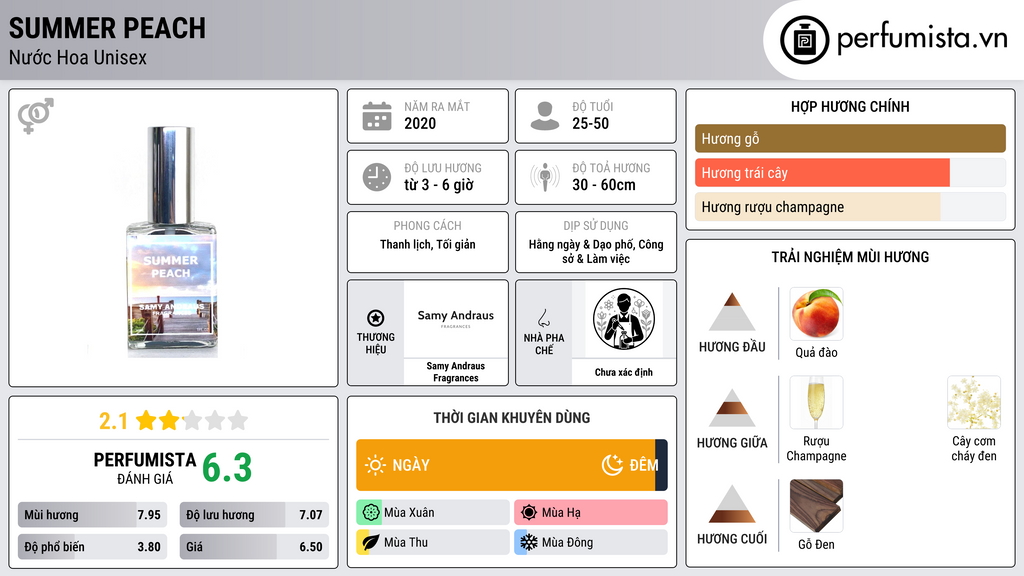Viewport: 1024px width, 576px height.
Task: Click the champagne glass image
Action: tap(816, 402)
